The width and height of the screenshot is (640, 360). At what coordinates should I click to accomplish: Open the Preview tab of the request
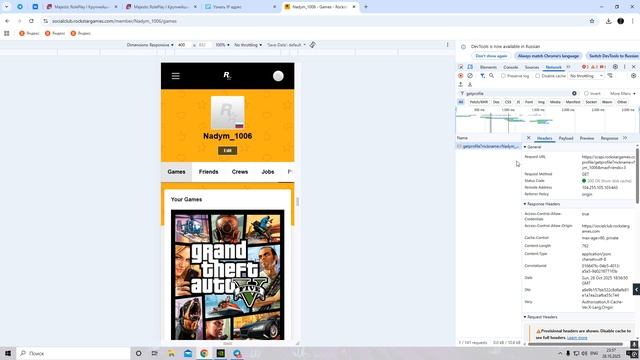pos(587,138)
